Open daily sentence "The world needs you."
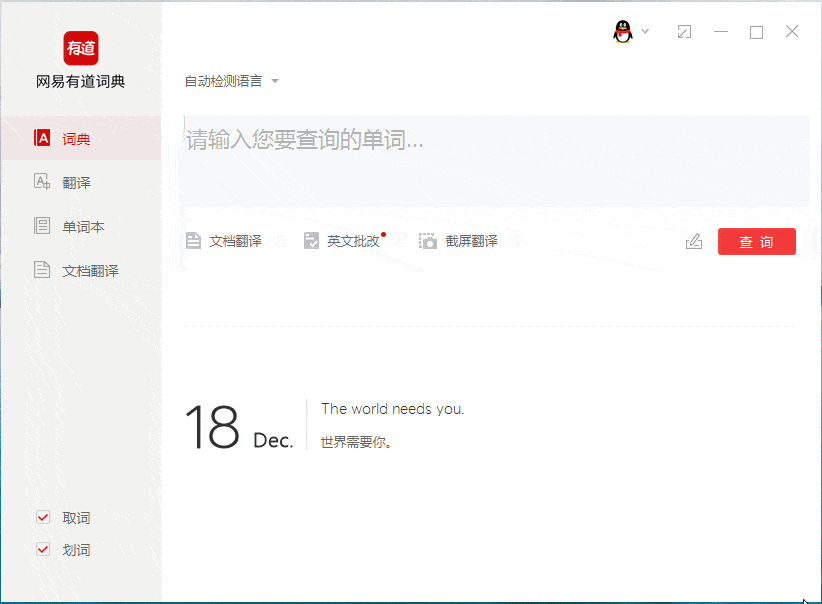Screen dimensions: 822x604 coord(393,409)
